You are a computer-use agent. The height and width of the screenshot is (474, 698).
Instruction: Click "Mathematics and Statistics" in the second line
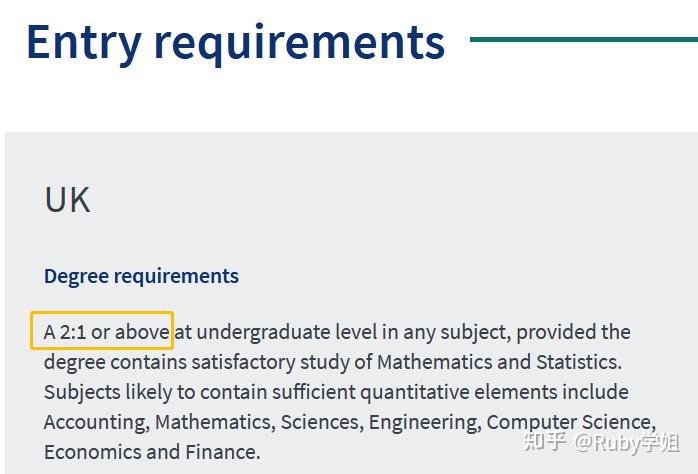coord(498,361)
